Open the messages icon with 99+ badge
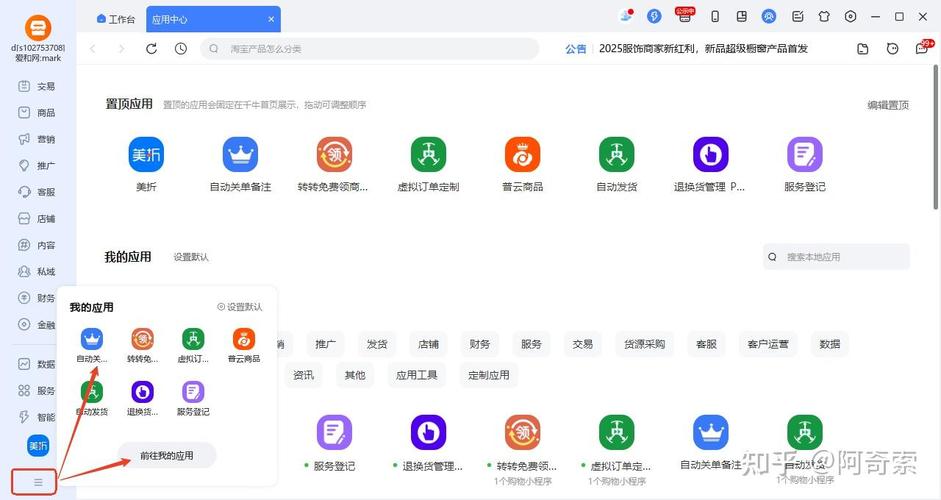Screen dimensions: 941x500 click(x=923, y=48)
